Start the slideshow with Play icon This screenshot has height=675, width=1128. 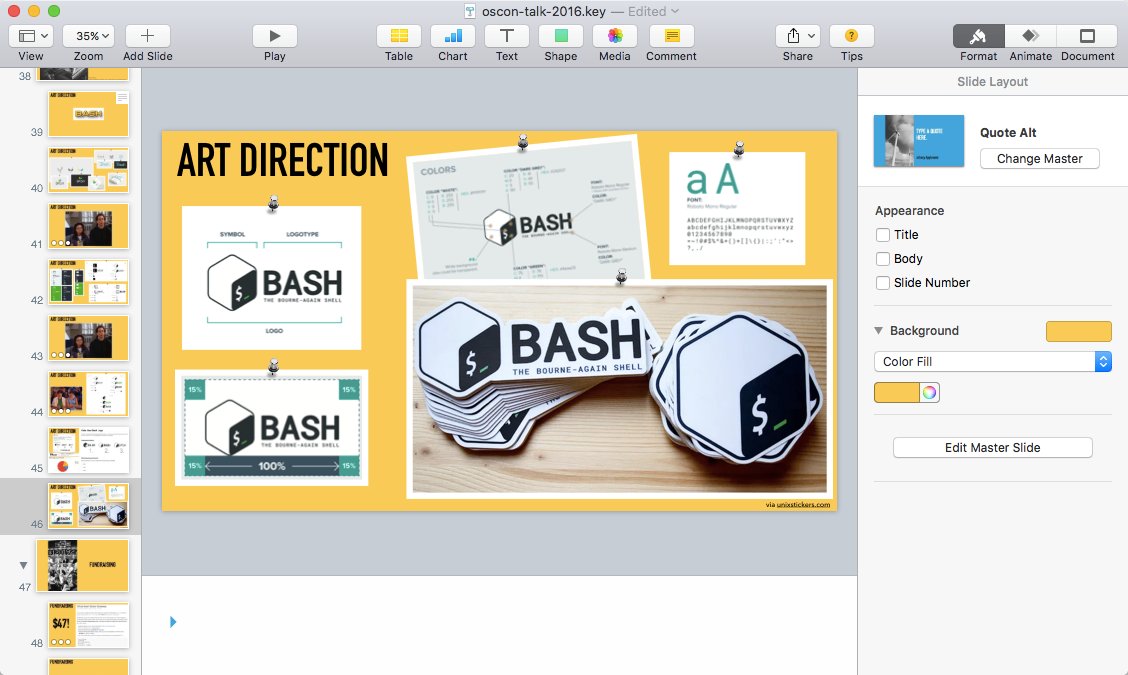(x=274, y=36)
